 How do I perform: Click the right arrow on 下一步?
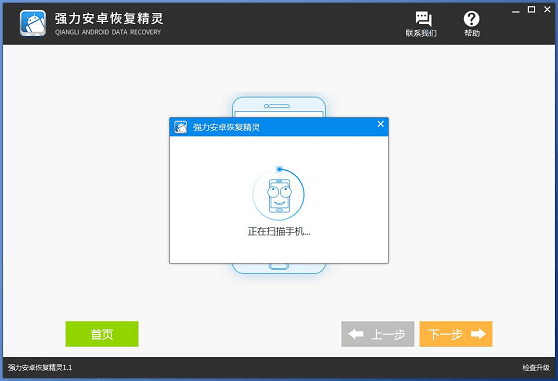(478, 334)
